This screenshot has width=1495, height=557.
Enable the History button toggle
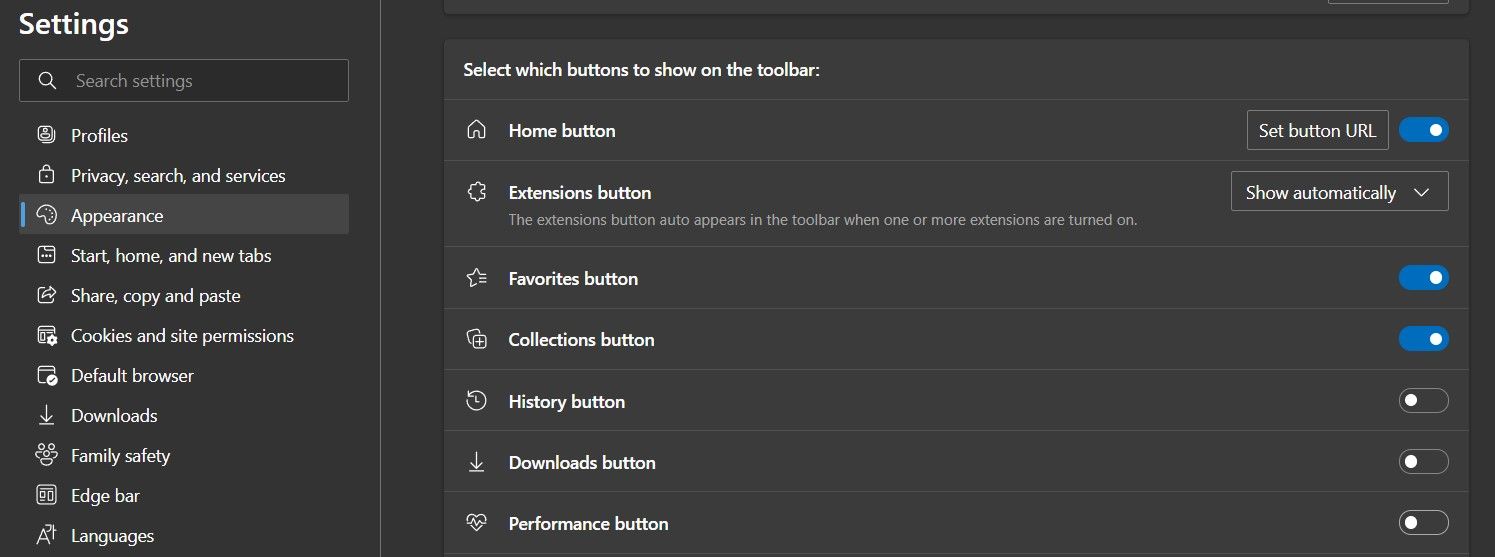1423,401
